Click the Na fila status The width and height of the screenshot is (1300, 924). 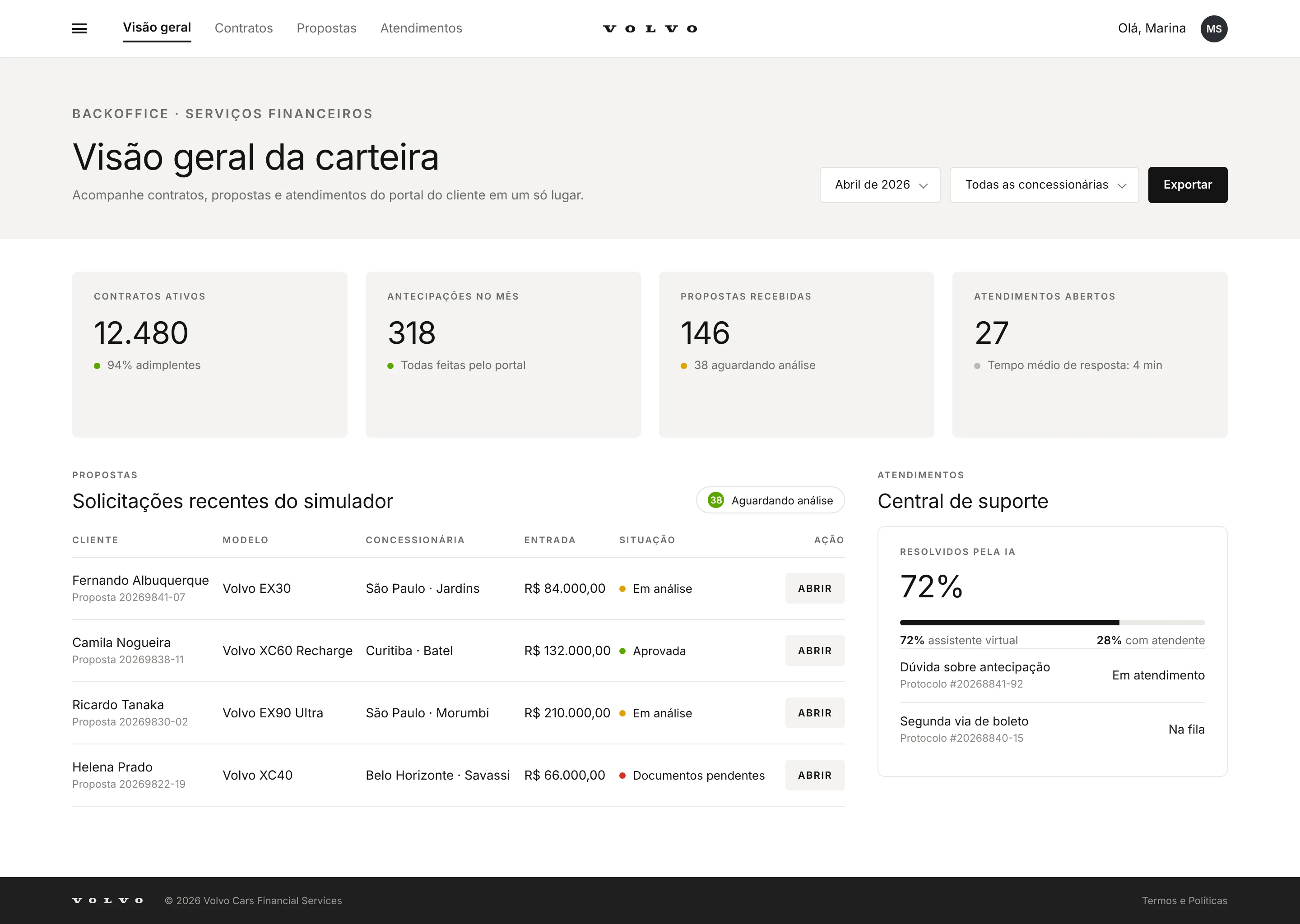(1187, 730)
